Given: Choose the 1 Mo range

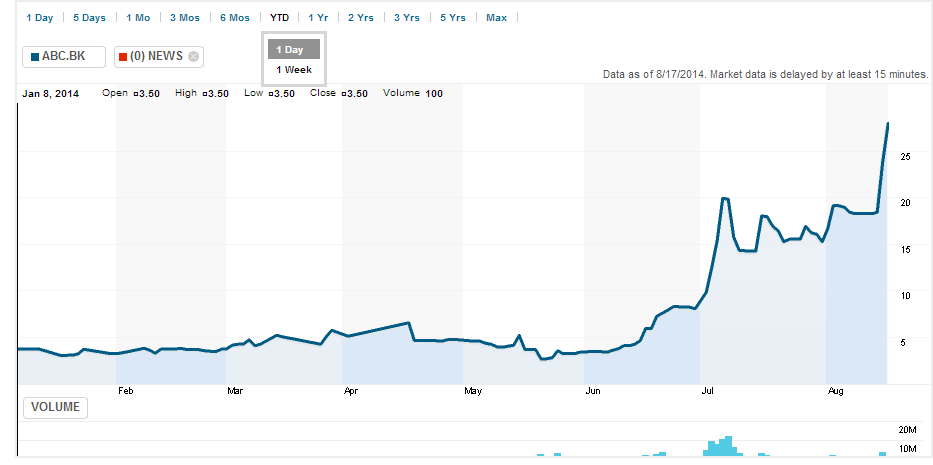Looking at the screenshot, I should tap(138, 18).
